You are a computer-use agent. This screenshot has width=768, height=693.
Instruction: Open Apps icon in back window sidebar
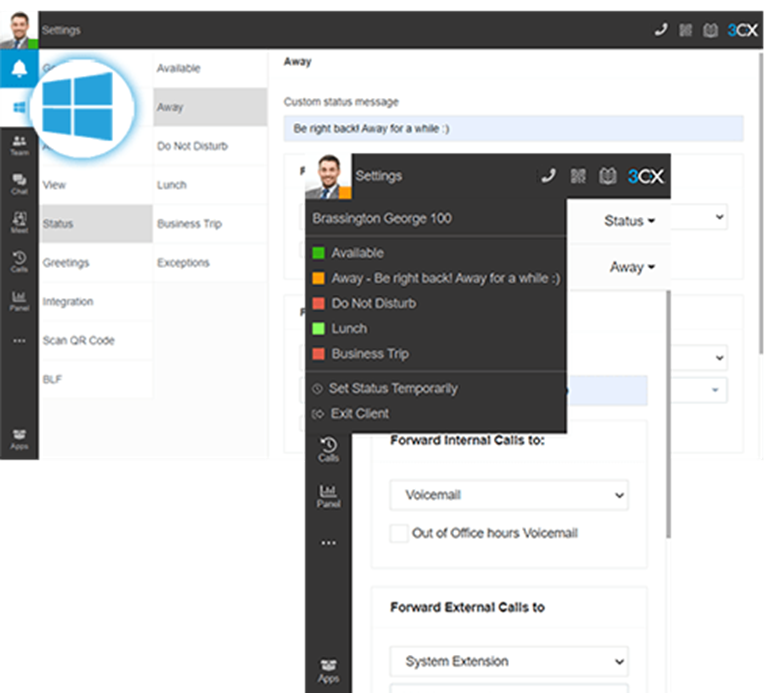click(19, 439)
